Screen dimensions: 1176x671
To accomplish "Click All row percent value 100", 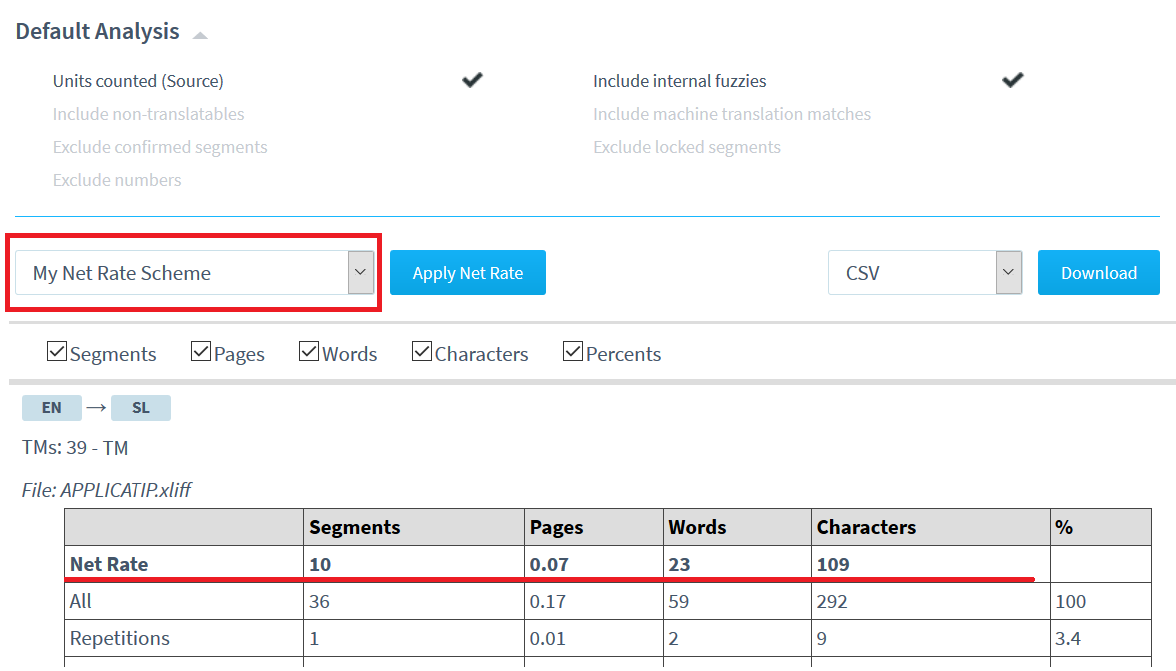I will [x=1070, y=601].
